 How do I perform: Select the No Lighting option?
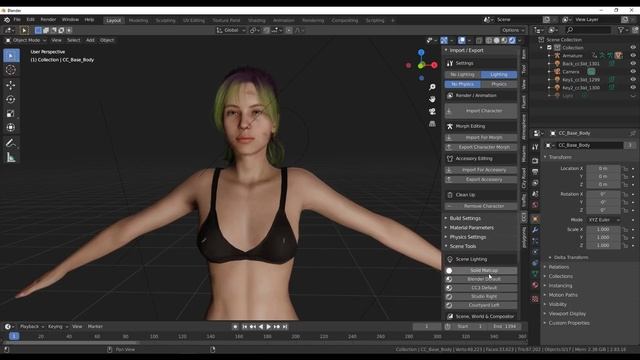[x=462, y=75]
